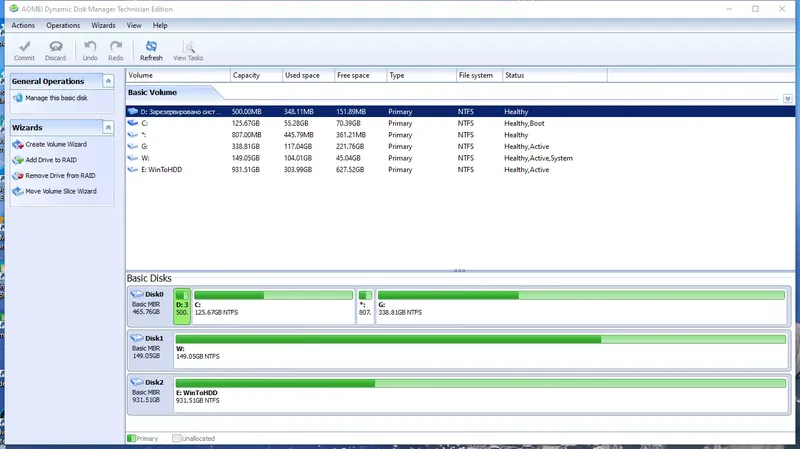Viewport: 800px width, 449px height.
Task: Click the Basic Volume tab header
Action: pyautogui.click(x=153, y=92)
